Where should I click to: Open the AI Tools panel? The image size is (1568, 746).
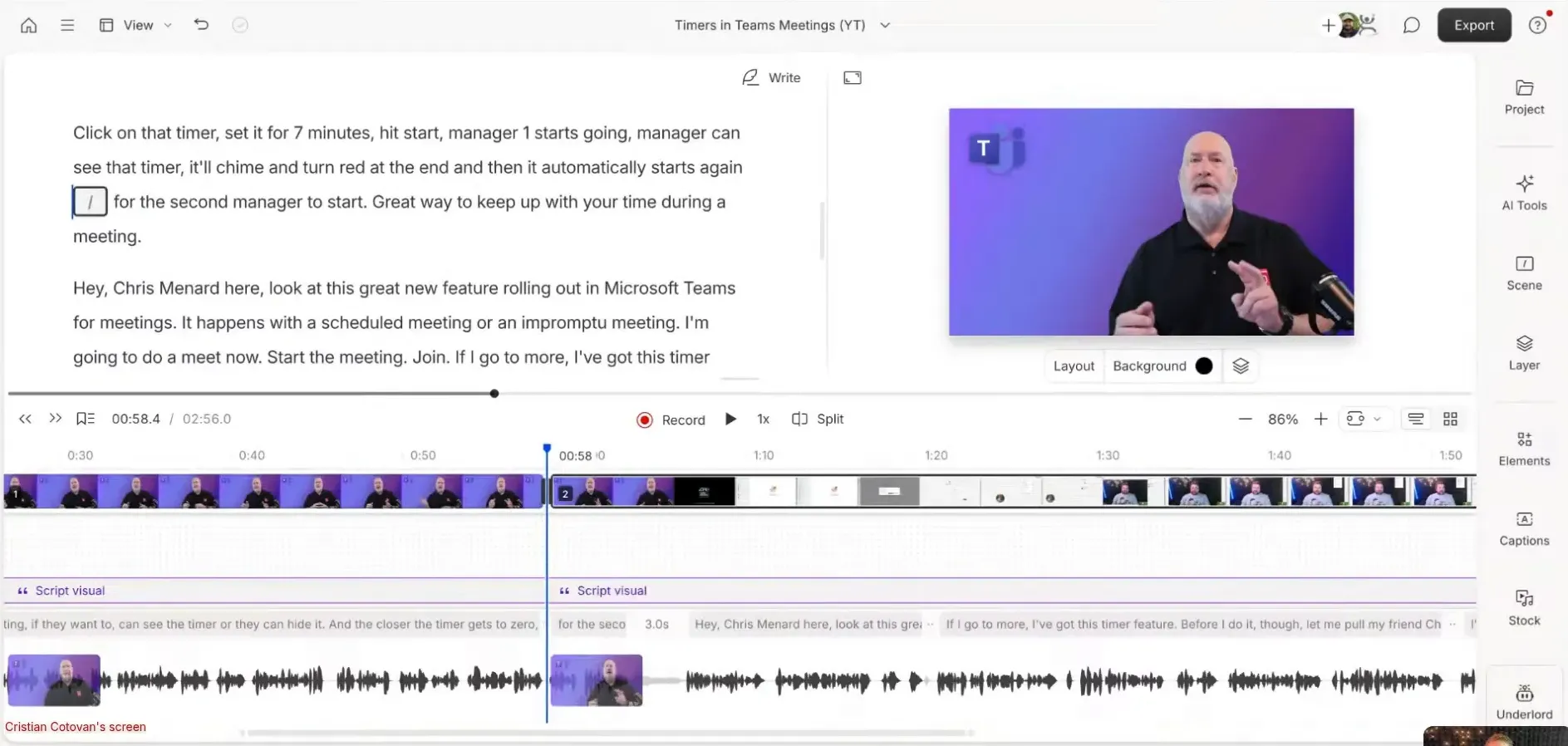(1524, 193)
